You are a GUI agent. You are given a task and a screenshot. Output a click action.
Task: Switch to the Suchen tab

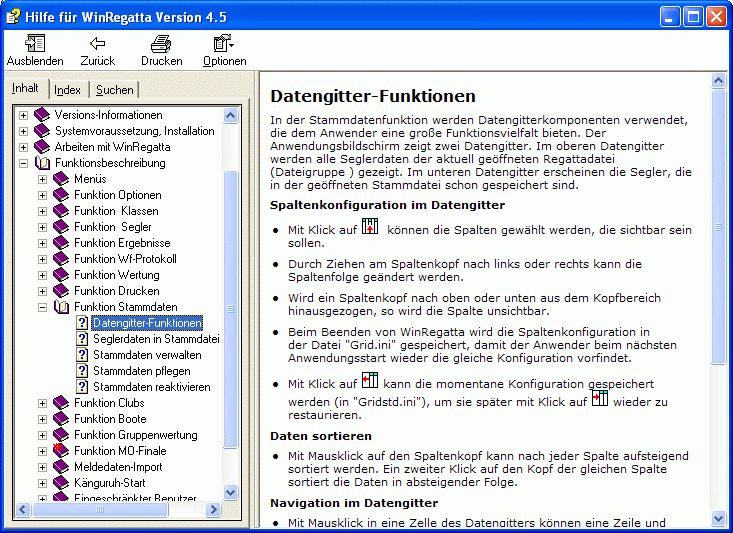(x=114, y=90)
